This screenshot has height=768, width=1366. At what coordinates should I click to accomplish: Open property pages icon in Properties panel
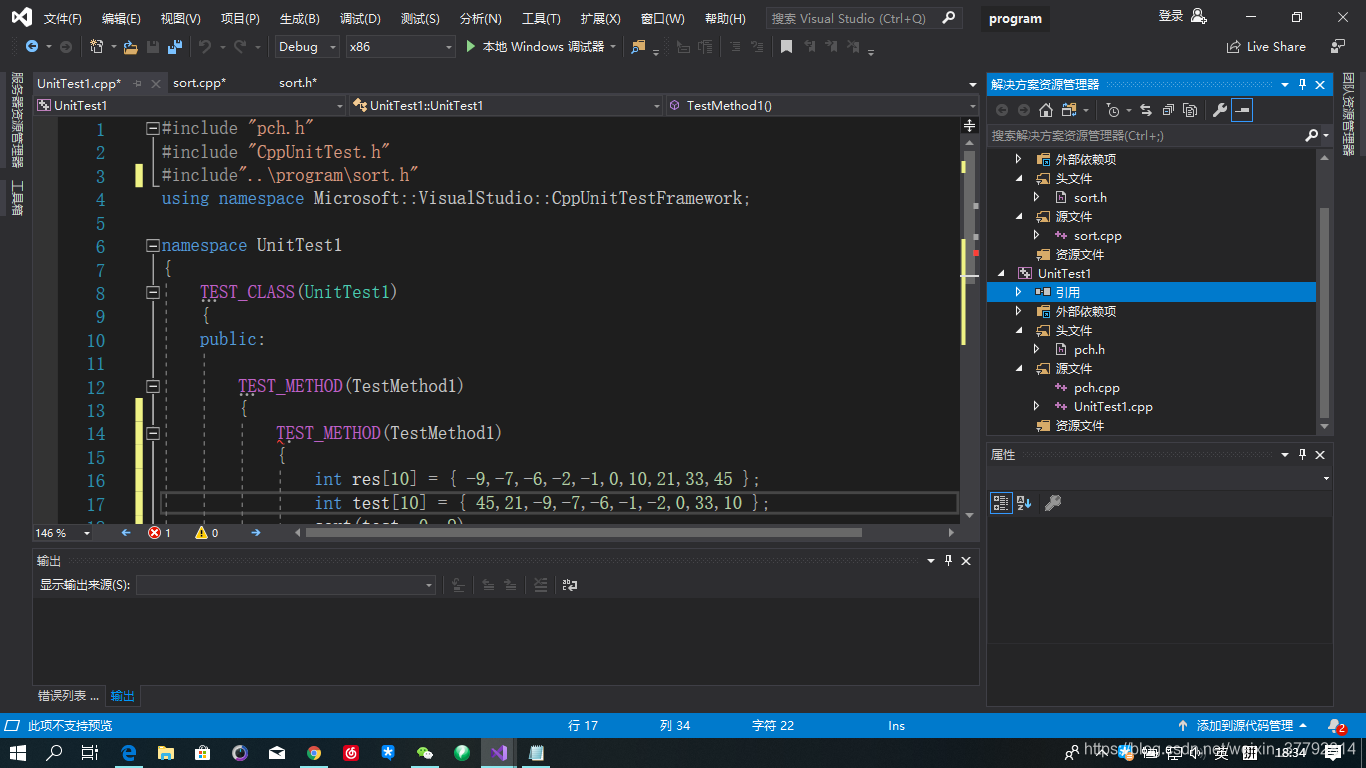[1052, 503]
